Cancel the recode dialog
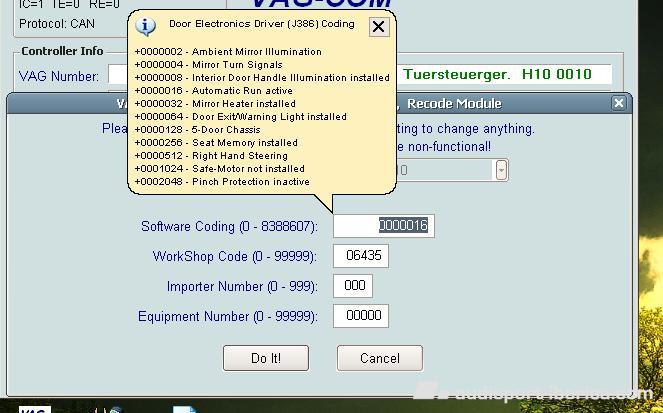The height and width of the screenshot is (413, 663). (x=380, y=358)
